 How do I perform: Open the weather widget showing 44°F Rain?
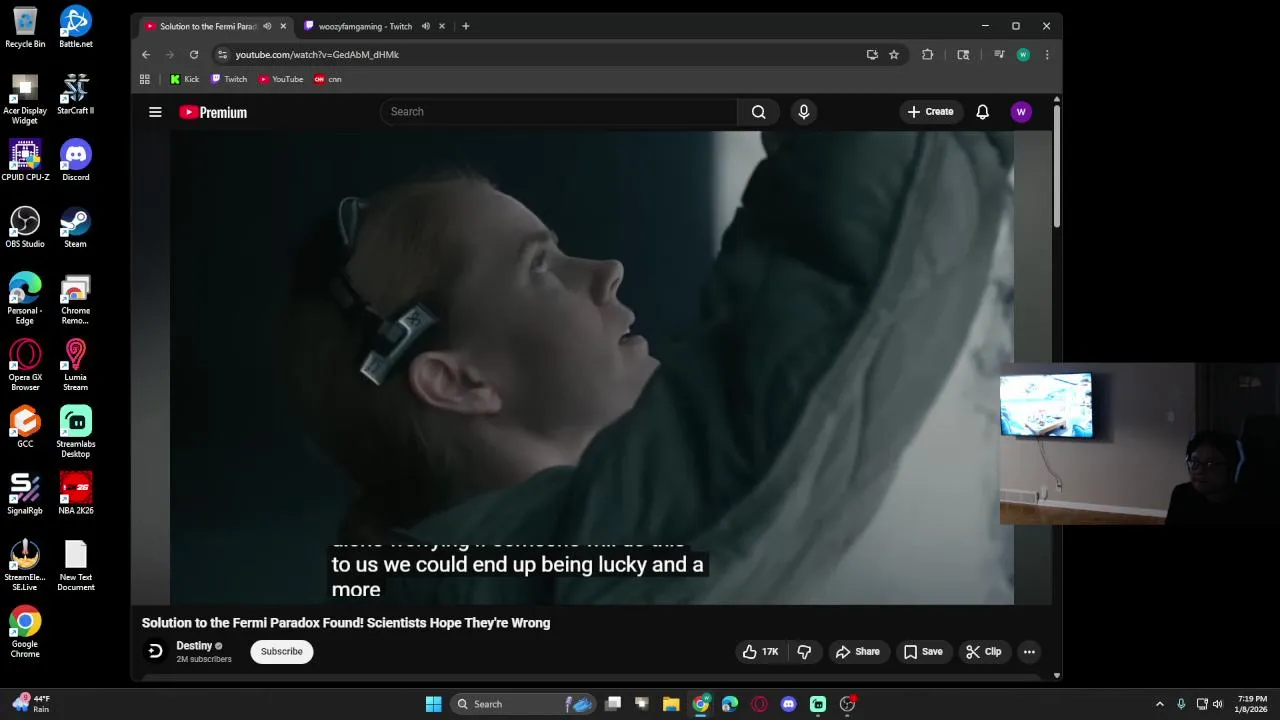(32, 704)
